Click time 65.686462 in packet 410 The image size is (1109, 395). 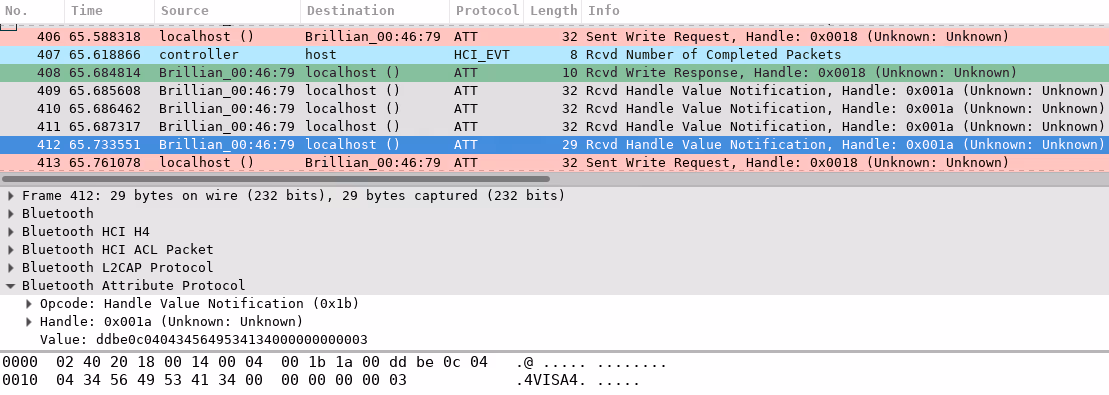(105, 108)
